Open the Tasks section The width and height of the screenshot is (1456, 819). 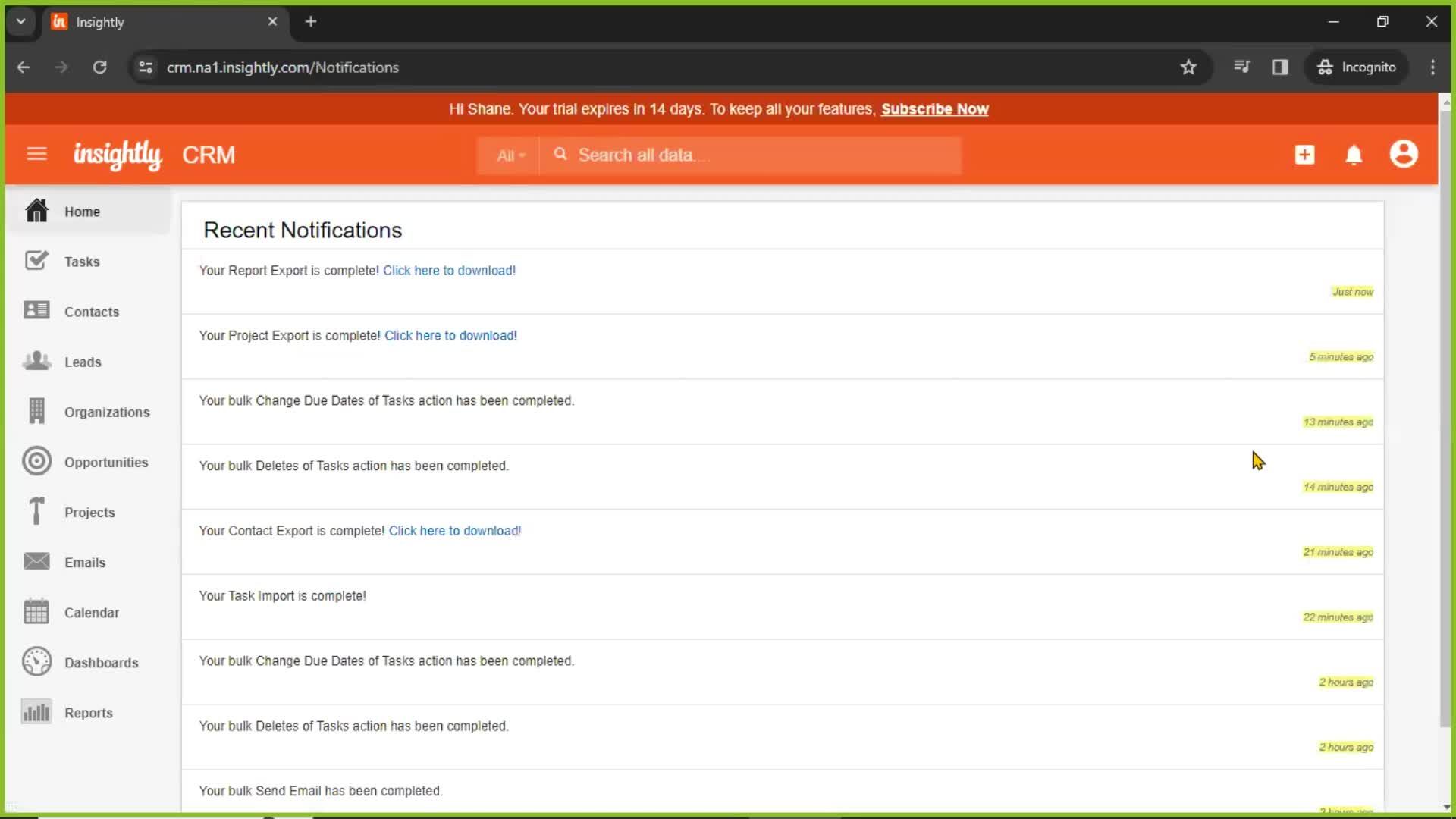[x=83, y=261]
